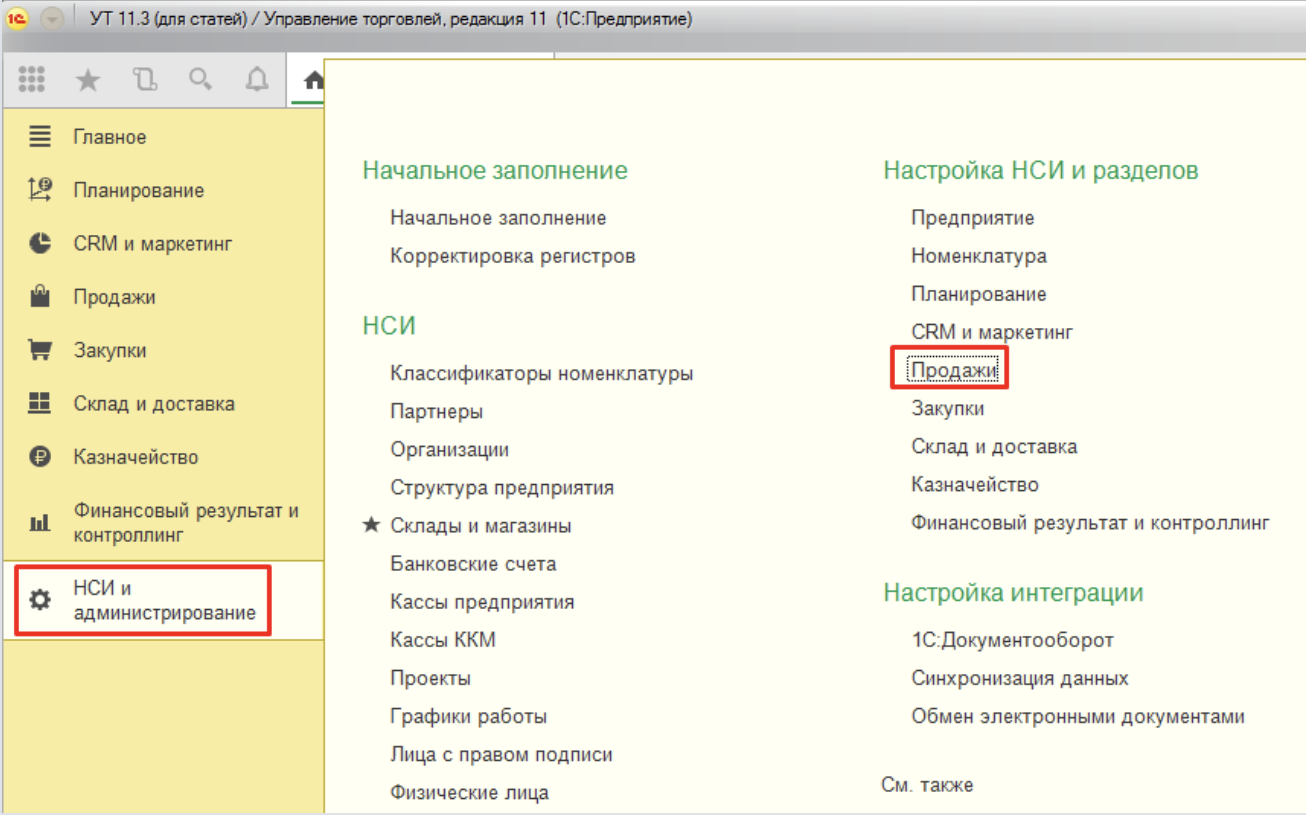Select the Закупки shopping-cart icon
This screenshot has height=816, width=1306.
(40, 350)
